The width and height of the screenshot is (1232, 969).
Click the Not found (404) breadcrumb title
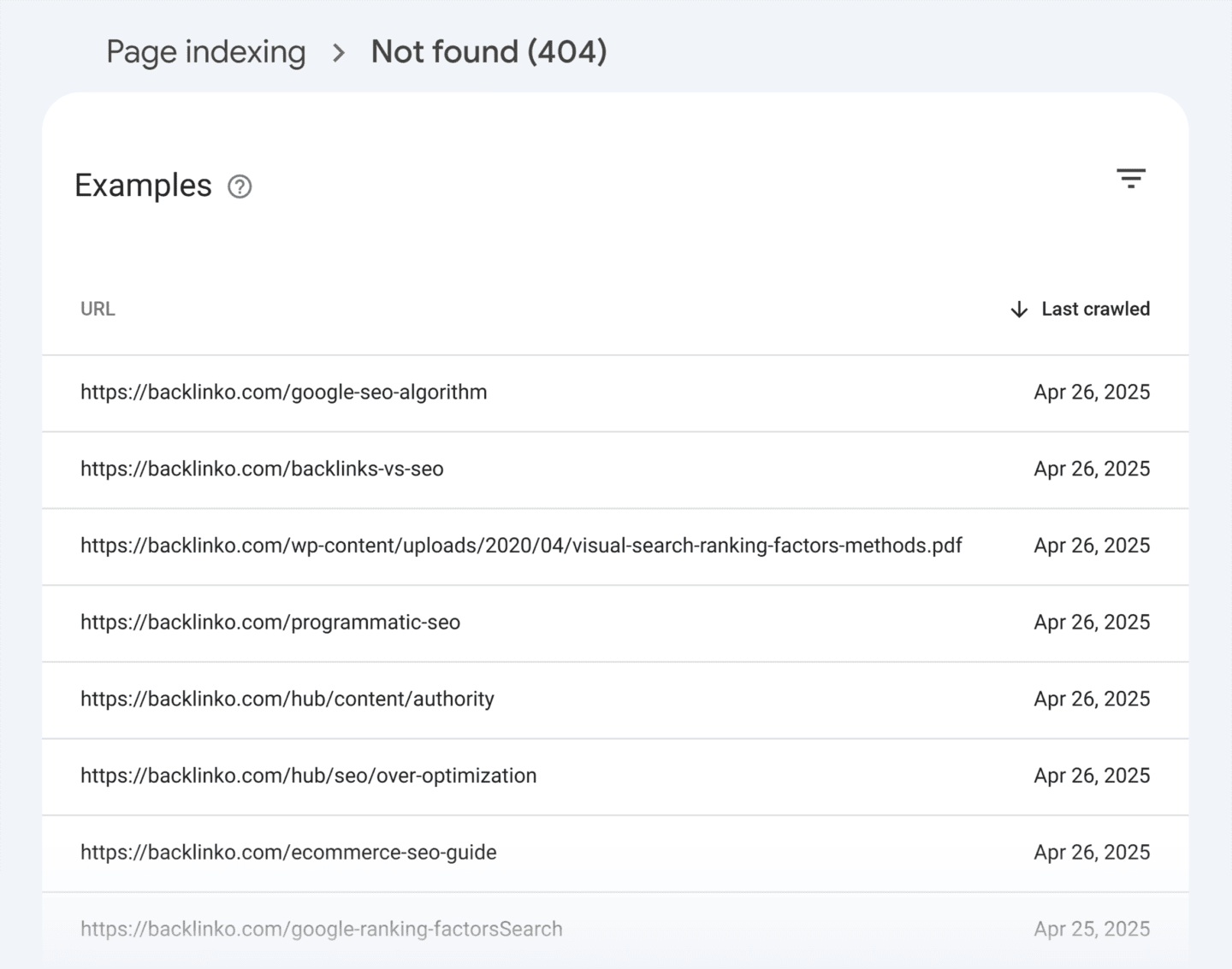coord(489,52)
